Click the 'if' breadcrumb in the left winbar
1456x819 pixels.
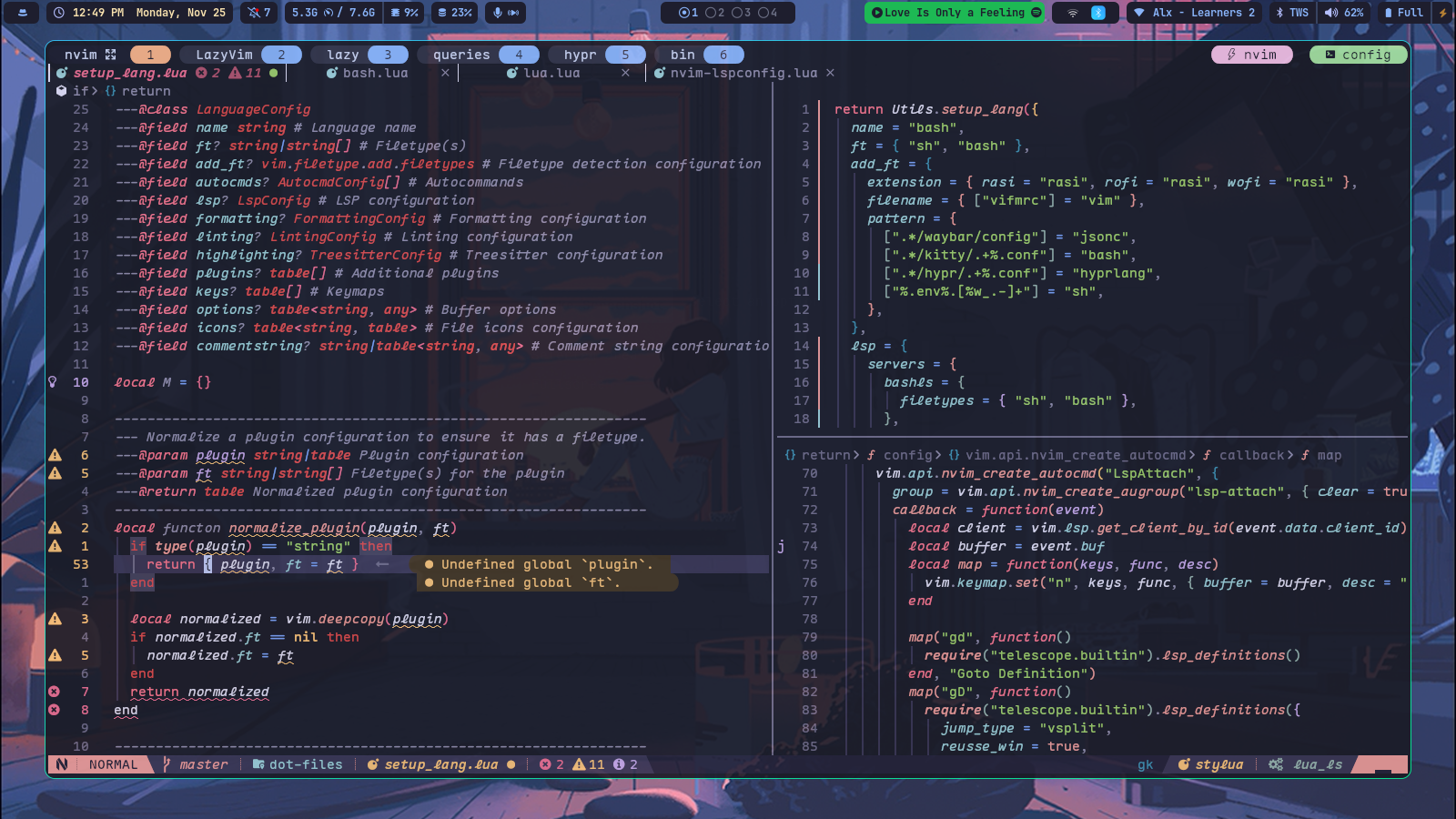pyautogui.click(x=81, y=91)
